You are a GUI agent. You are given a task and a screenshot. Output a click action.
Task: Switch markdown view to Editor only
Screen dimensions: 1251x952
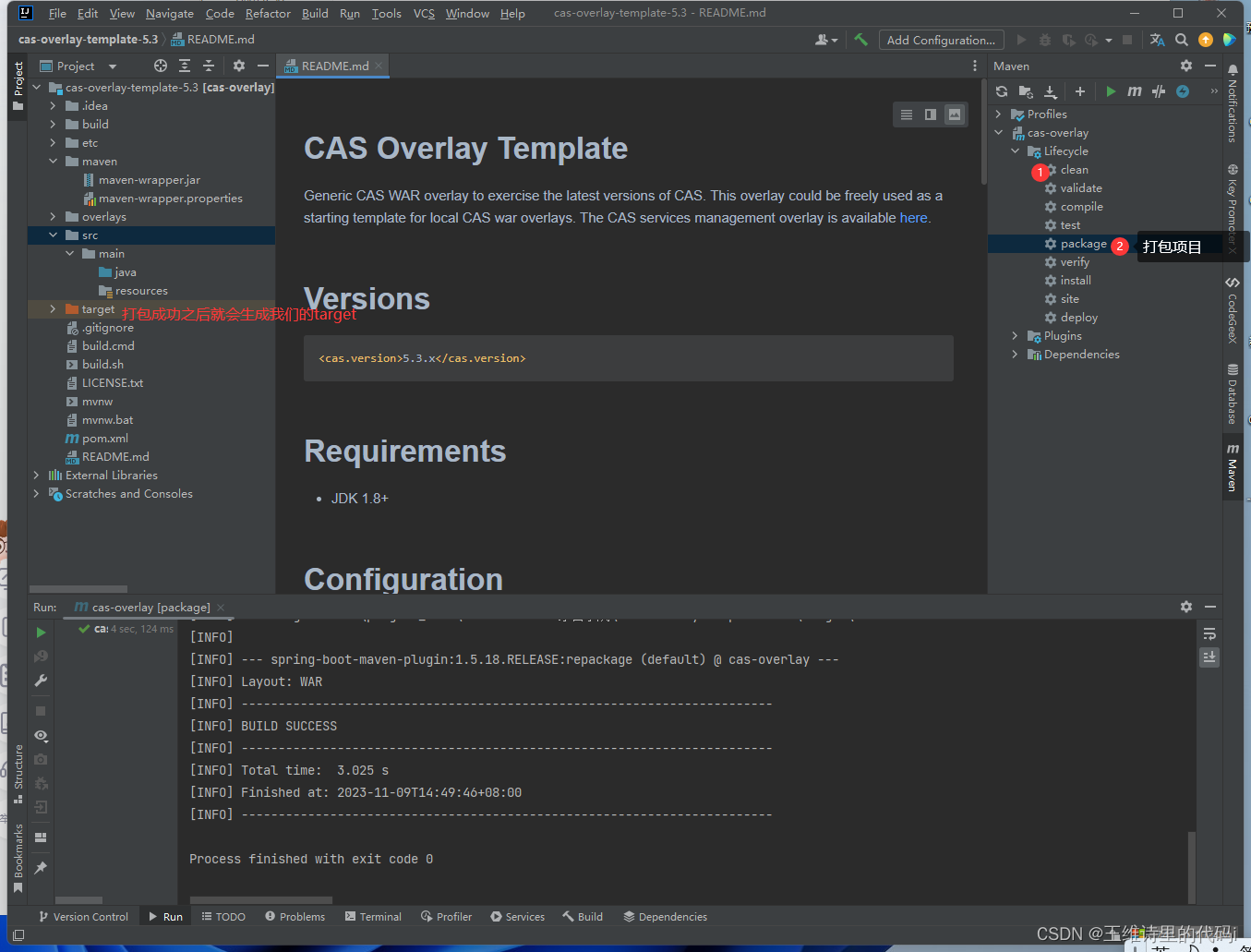(907, 114)
